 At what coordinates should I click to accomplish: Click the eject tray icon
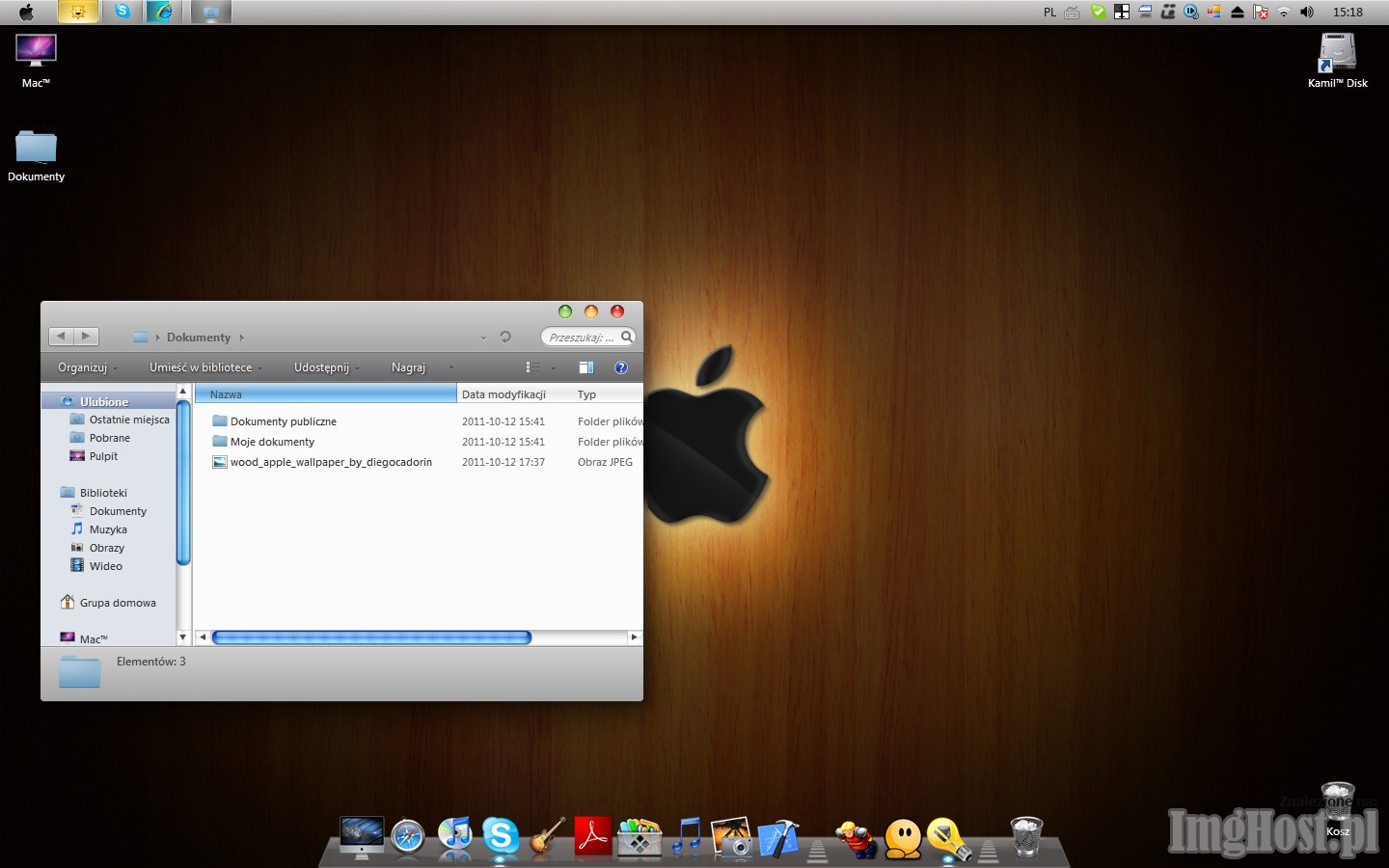[x=1237, y=12]
